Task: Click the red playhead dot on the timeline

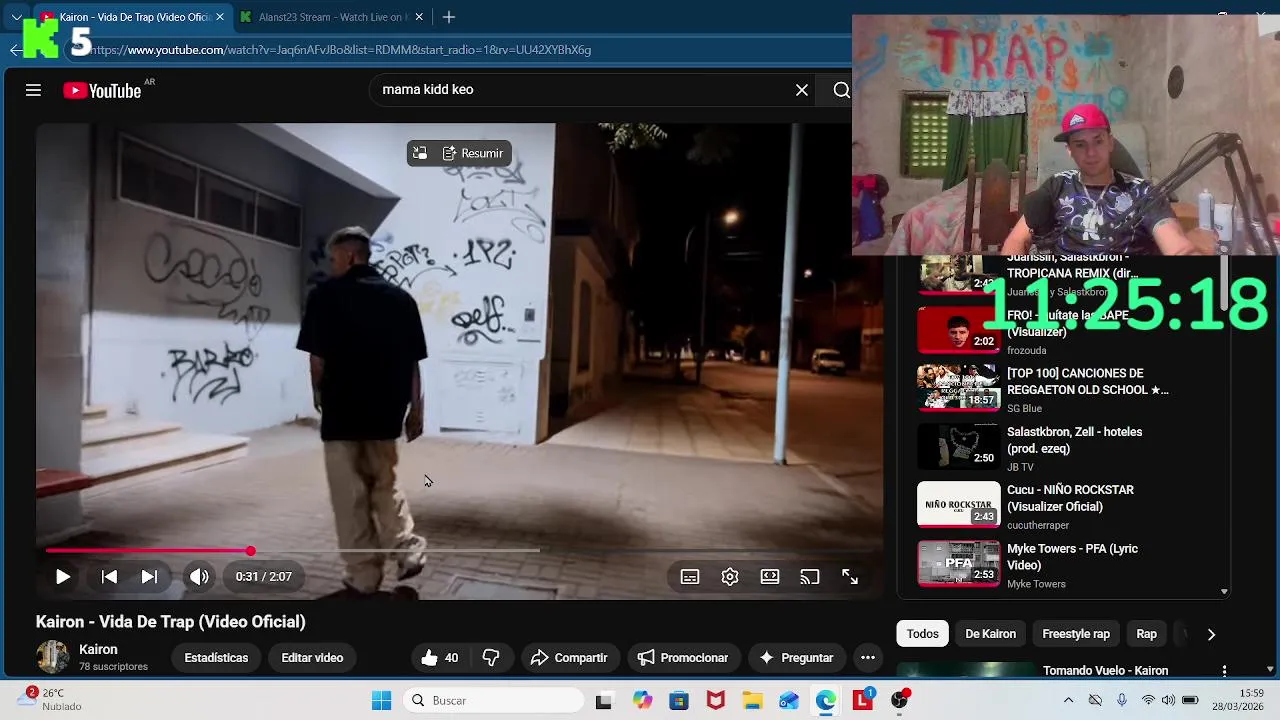Action: (250, 551)
